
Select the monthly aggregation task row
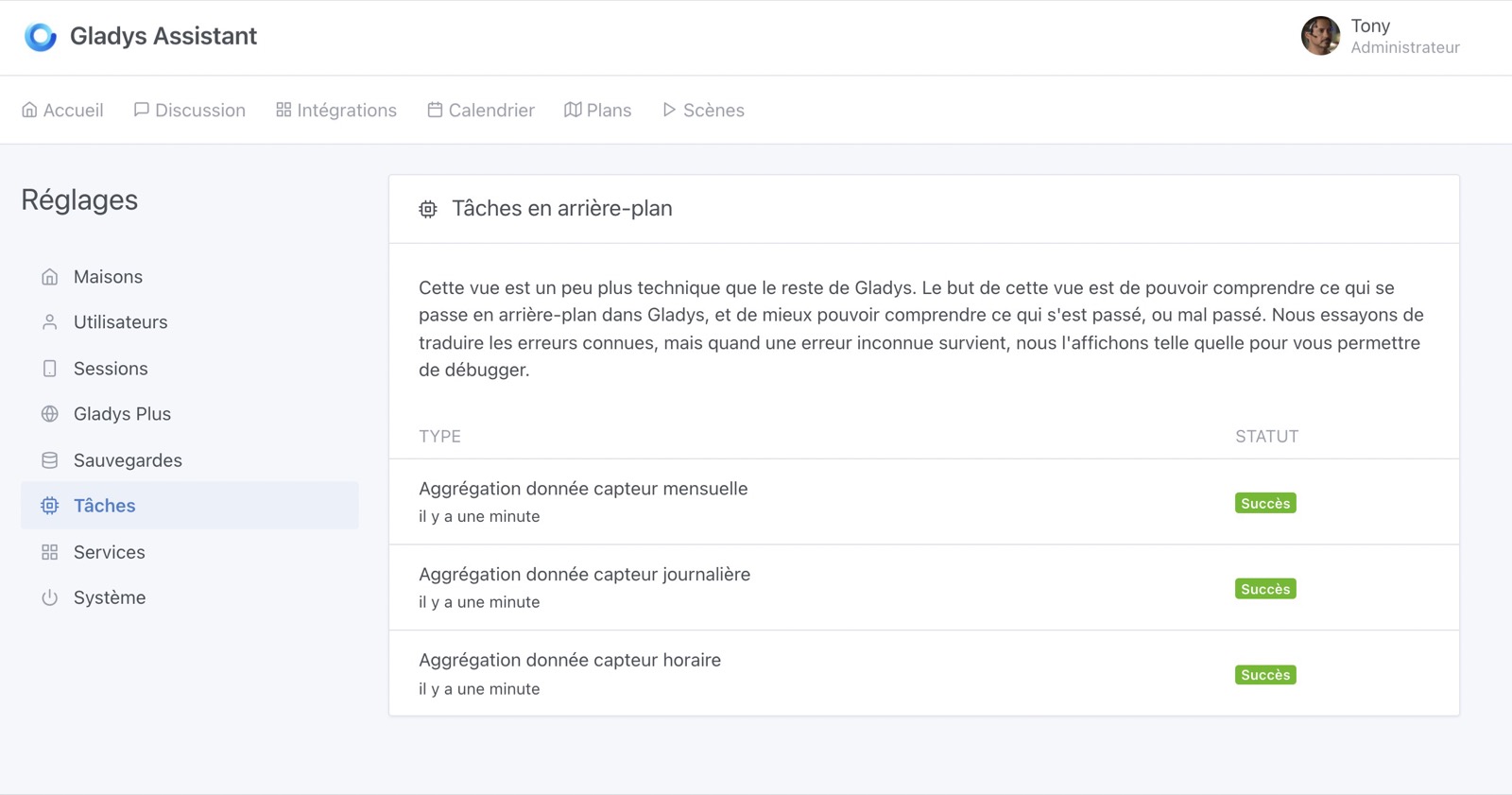coord(583,501)
